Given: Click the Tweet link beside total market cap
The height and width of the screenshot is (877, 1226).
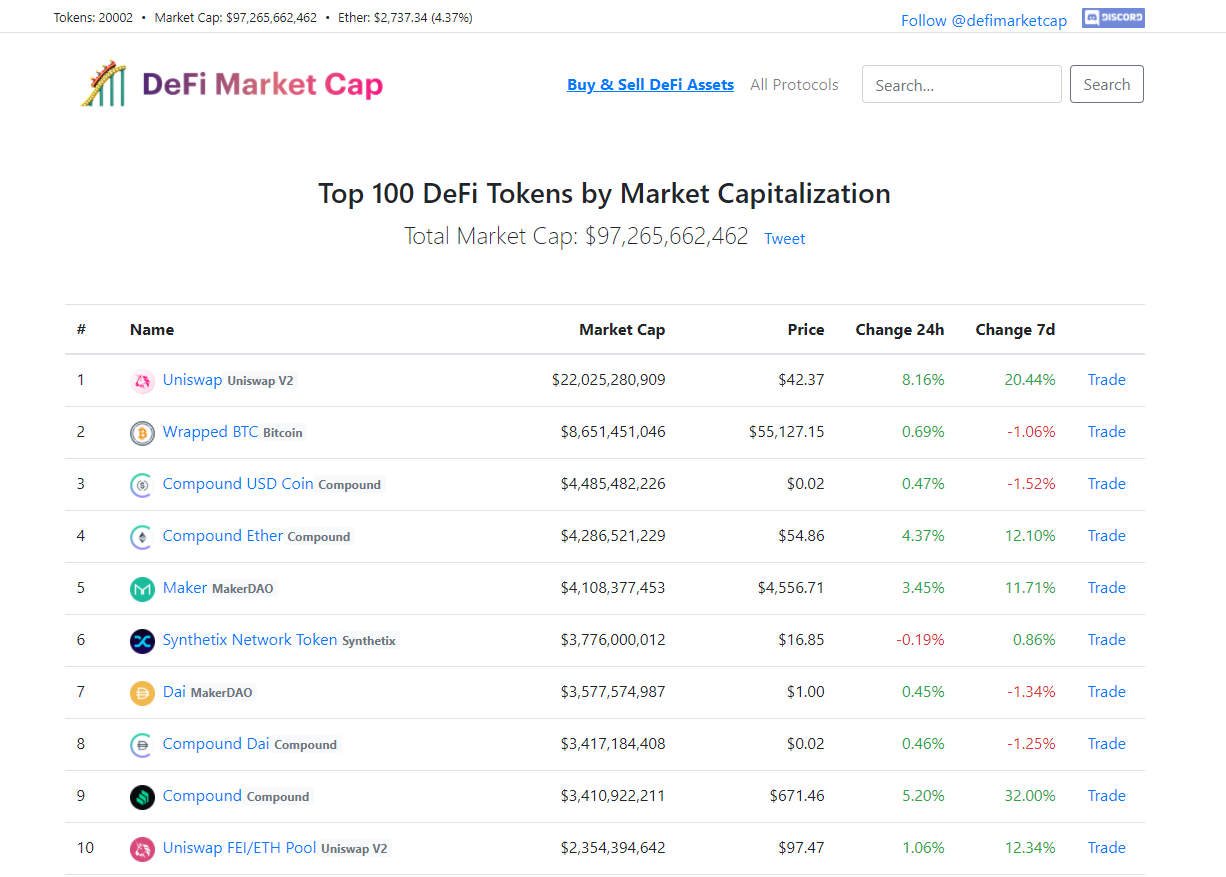Looking at the screenshot, I should pos(784,238).
